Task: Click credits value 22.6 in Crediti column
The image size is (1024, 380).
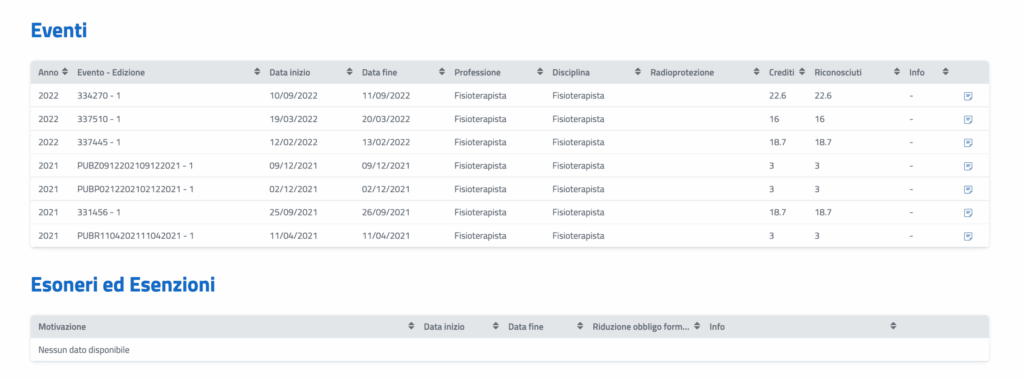Action: [777, 96]
